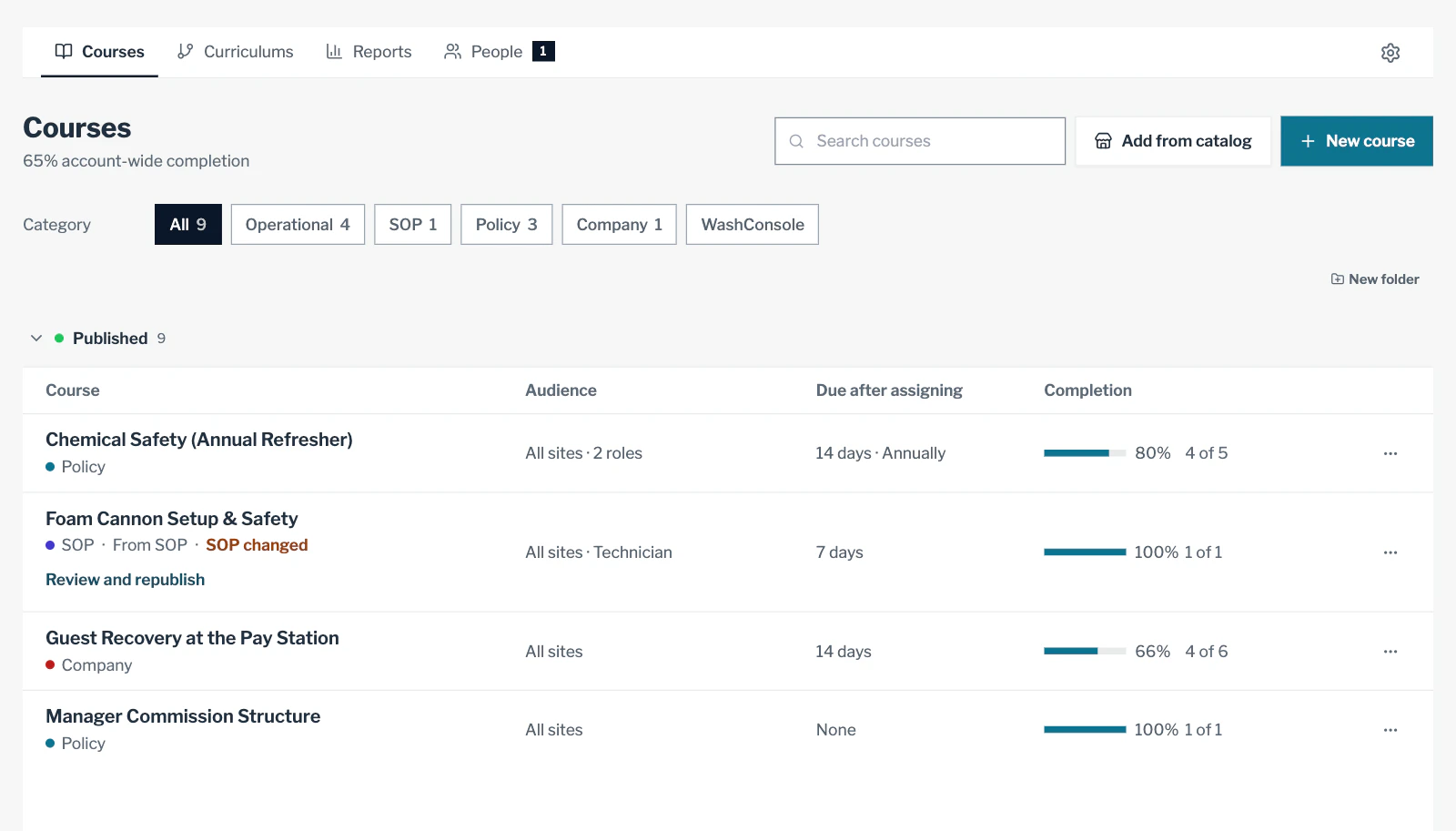
Task: Click Guest Recovery completion progress bar
Action: click(x=1085, y=652)
